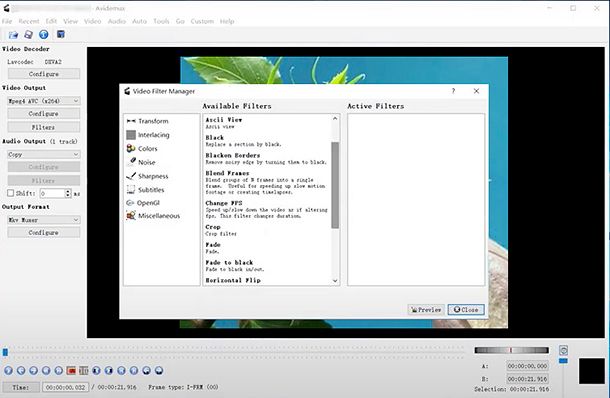Open the Help menu

[227, 21]
